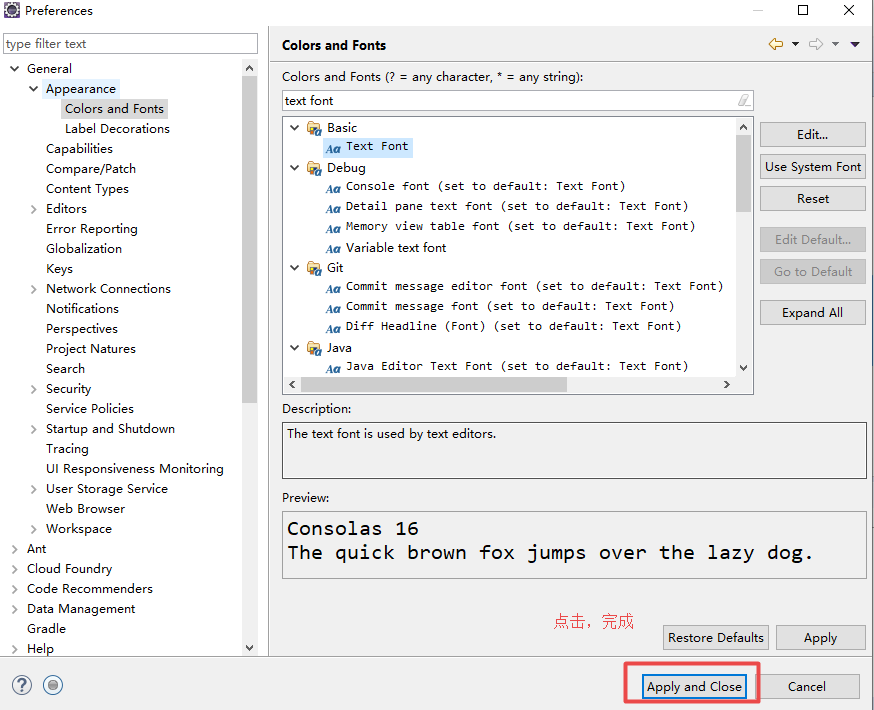Image resolution: width=874 pixels, height=710 pixels.
Task: Click the font list scroll down arrow
Action: point(743,367)
